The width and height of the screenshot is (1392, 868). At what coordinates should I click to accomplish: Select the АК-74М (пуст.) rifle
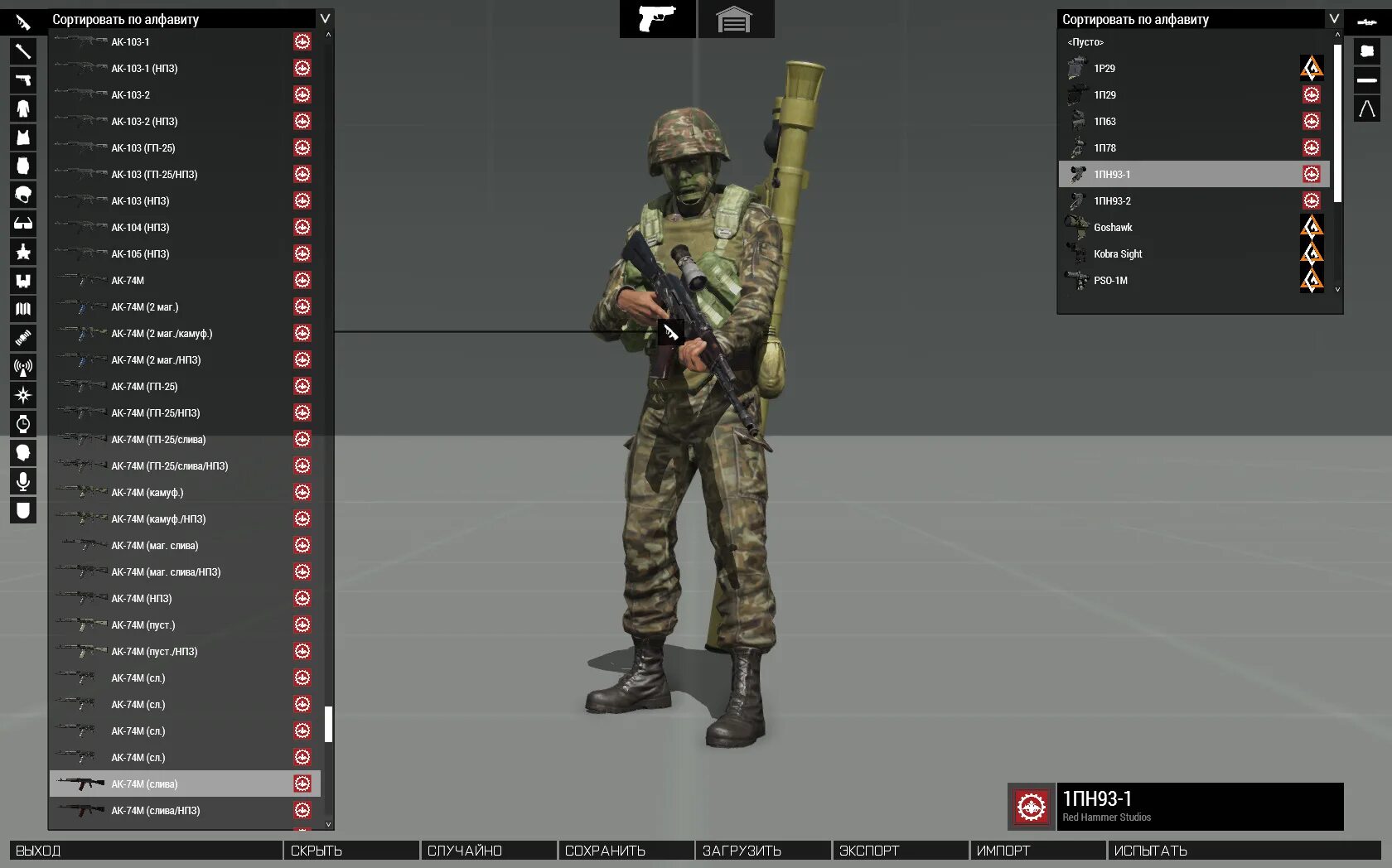[185, 624]
